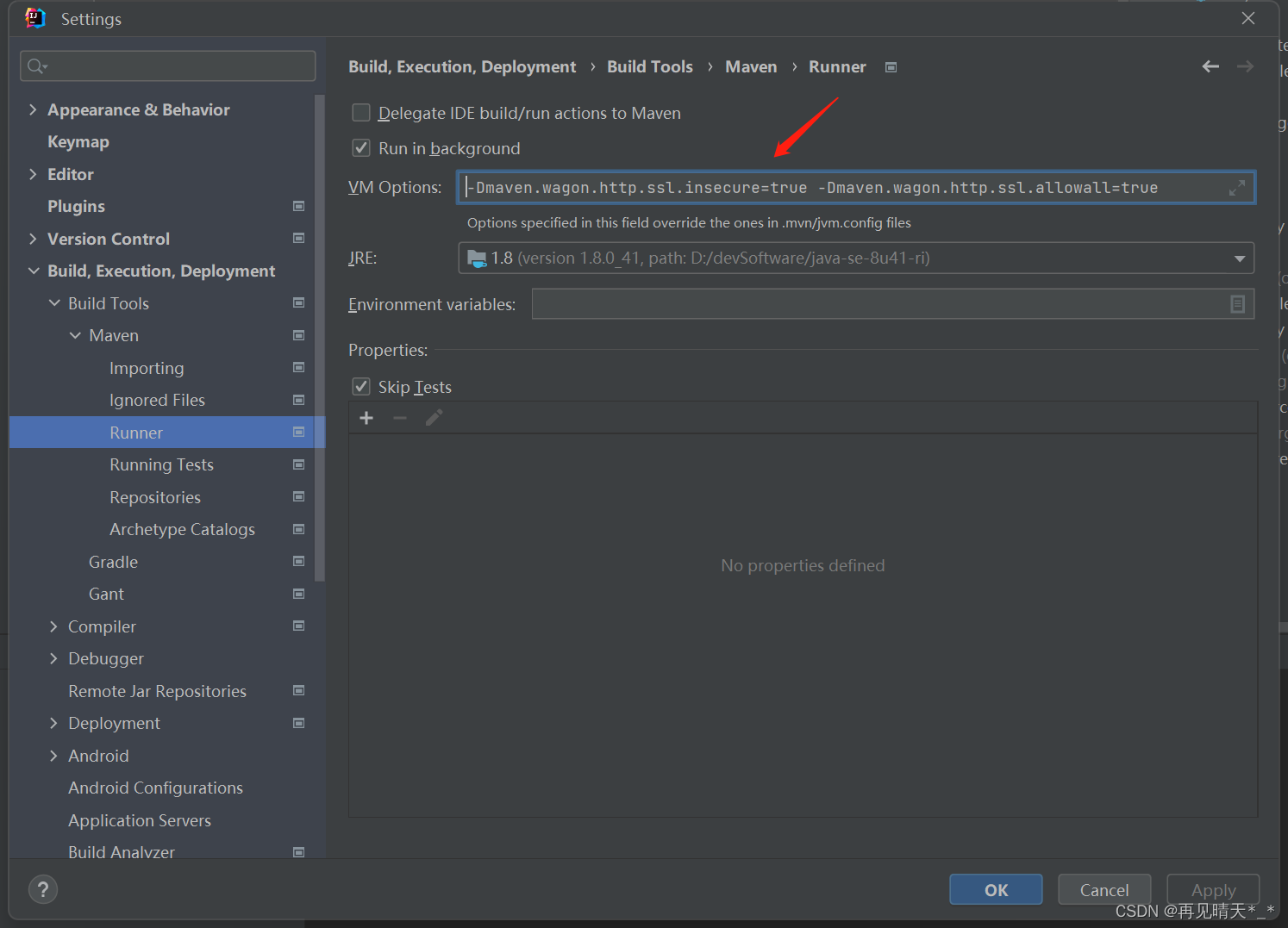The width and height of the screenshot is (1288, 928).
Task: Click the small icon beside the Runner breadcrumb
Action: 891,66
